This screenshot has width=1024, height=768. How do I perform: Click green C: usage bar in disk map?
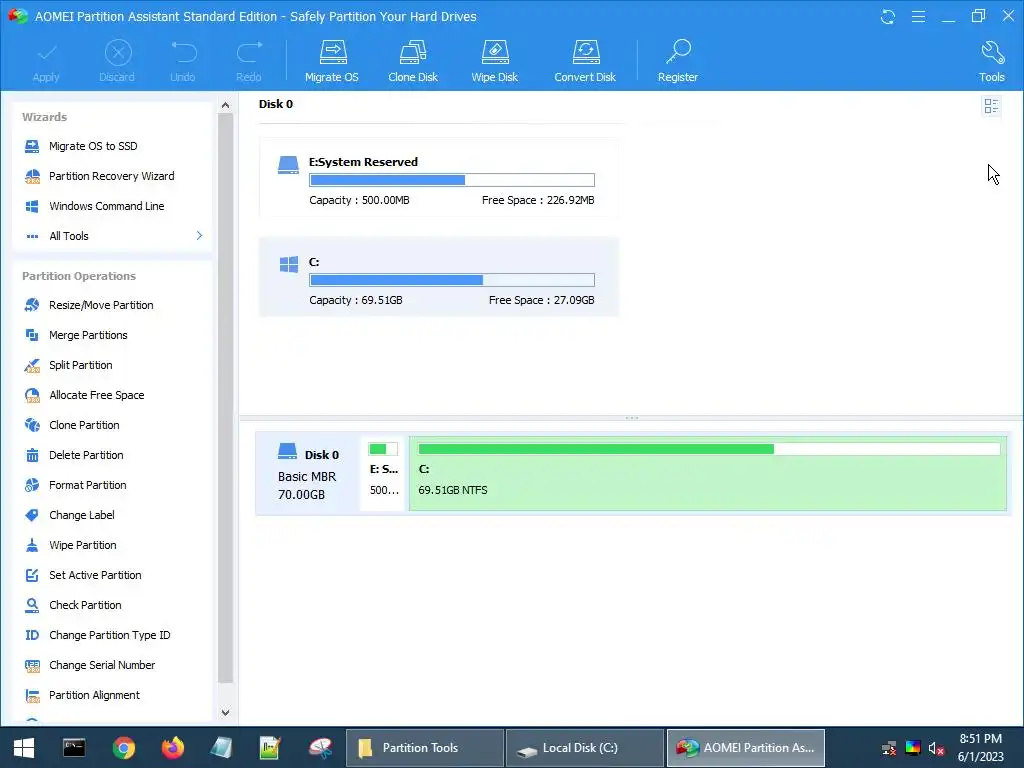click(709, 449)
